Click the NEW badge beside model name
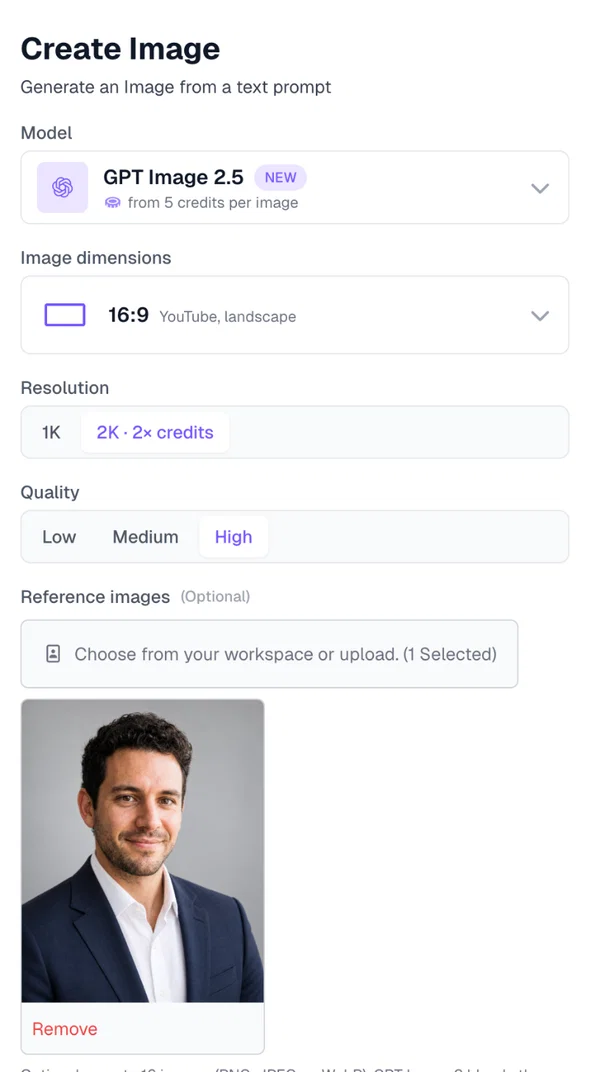Image resolution: width=600 pixels, height=1072 pixels. click(x=280, y=177)
